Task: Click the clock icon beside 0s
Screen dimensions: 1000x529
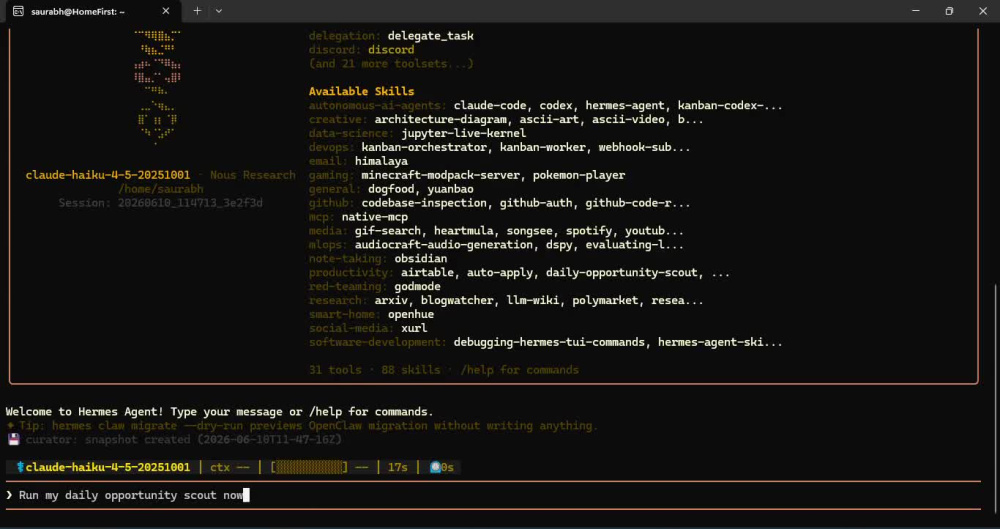Action: point(435,468)
